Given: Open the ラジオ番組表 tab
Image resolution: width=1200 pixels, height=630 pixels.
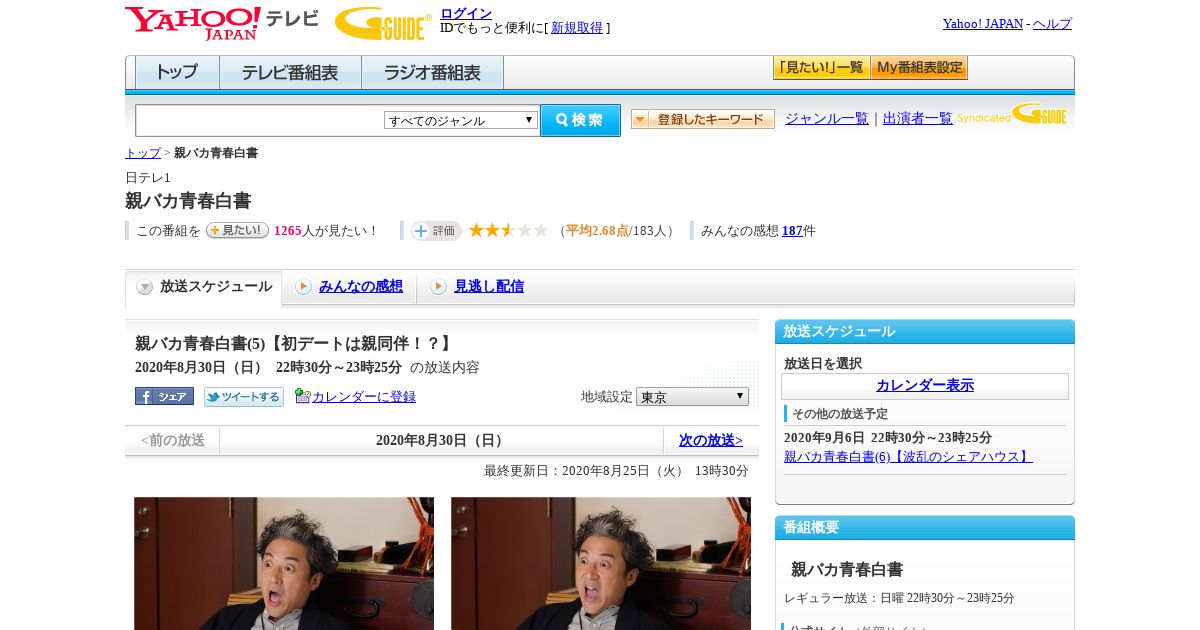Looking at the screenshot, I should tap(432, 72).
